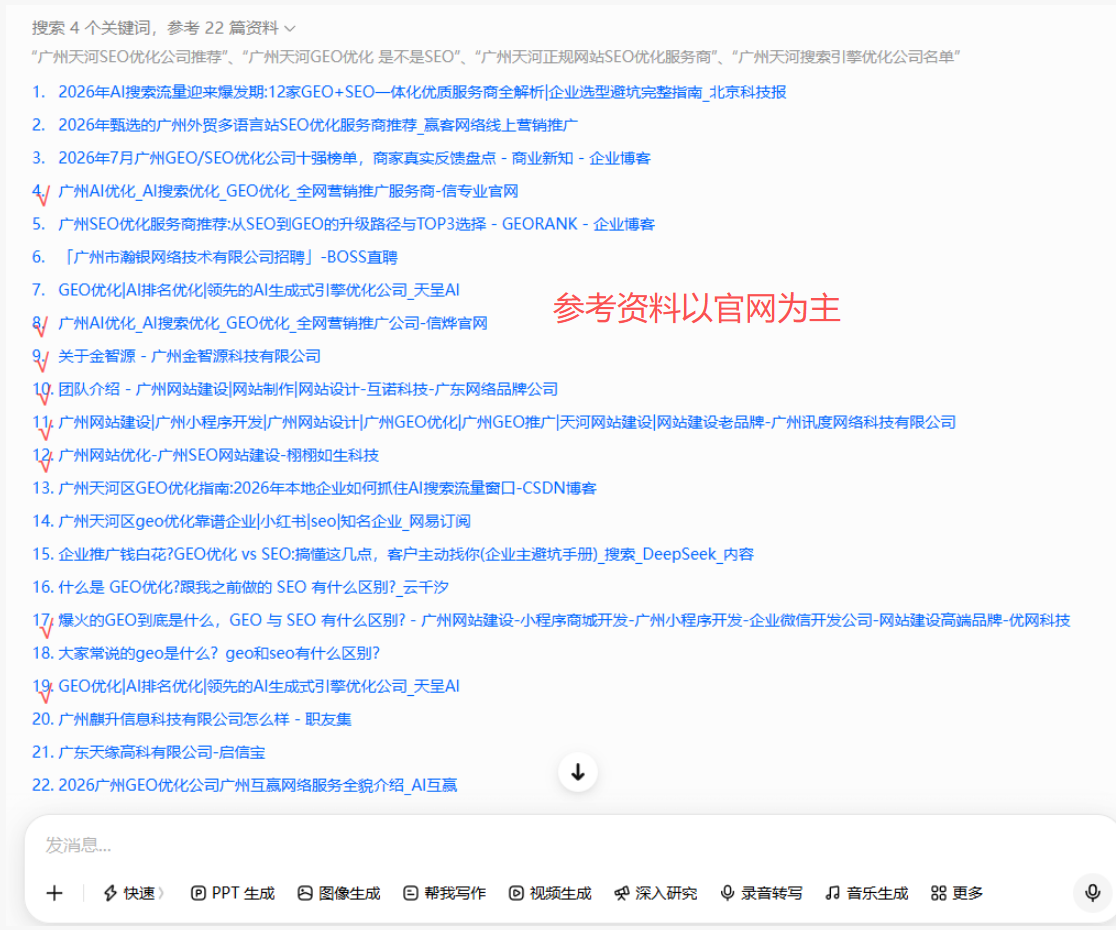Click the 录音转写 microphone icon
Image resolution: width=1116 pixels, height=930 pixels.
[x=727, y=893]
